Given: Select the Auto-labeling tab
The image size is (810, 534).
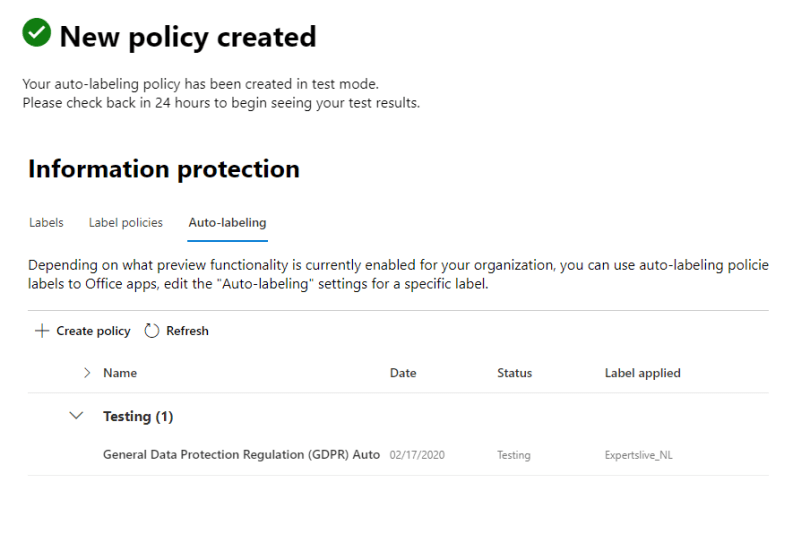Looking at the screenshot, I should pyautogui.click(x=227, y=223).
